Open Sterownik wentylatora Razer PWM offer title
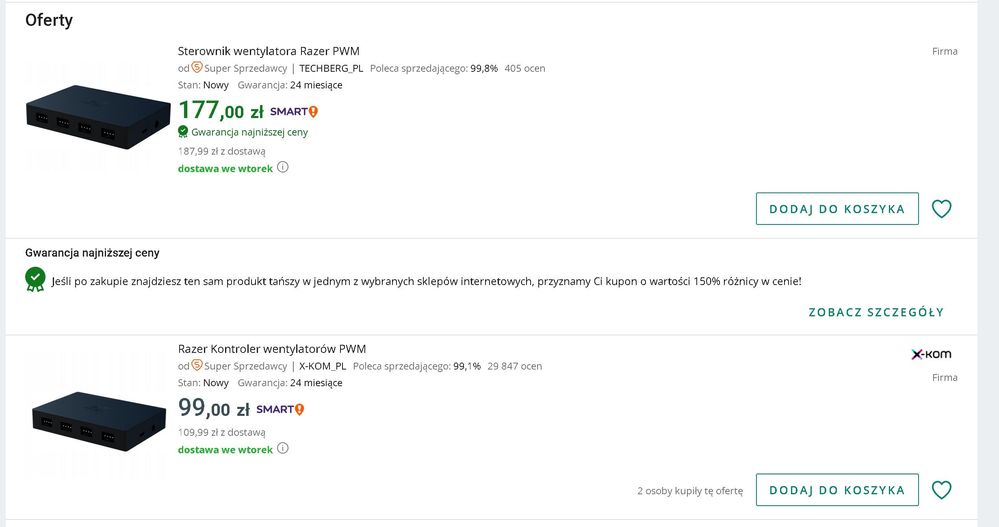The height and width of the screenshot is (527, 999). pos(268,51)
